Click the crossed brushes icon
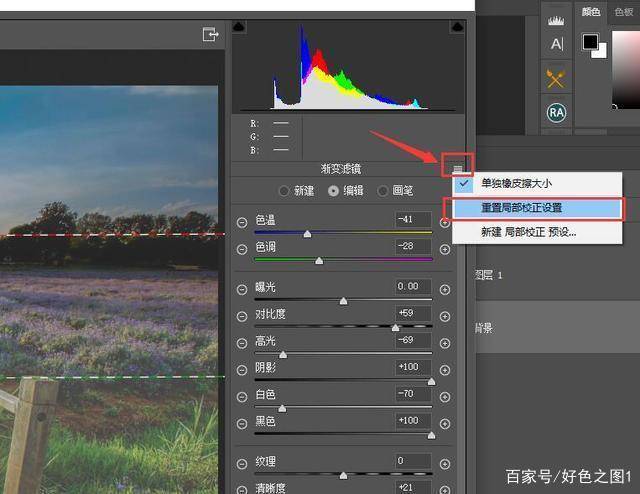 556,78
